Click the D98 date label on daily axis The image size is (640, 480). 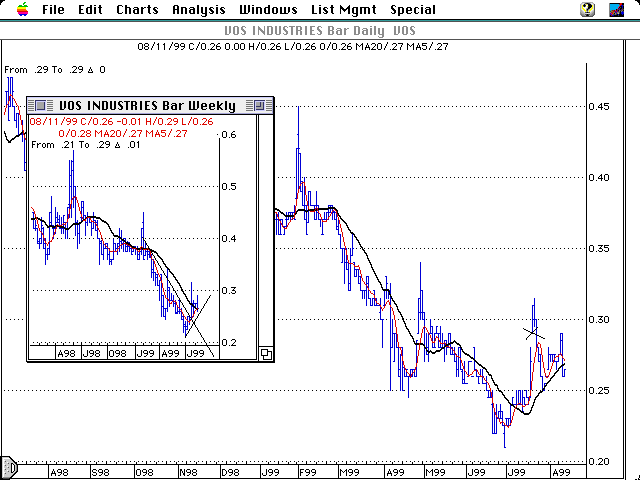tap(230, 473)
